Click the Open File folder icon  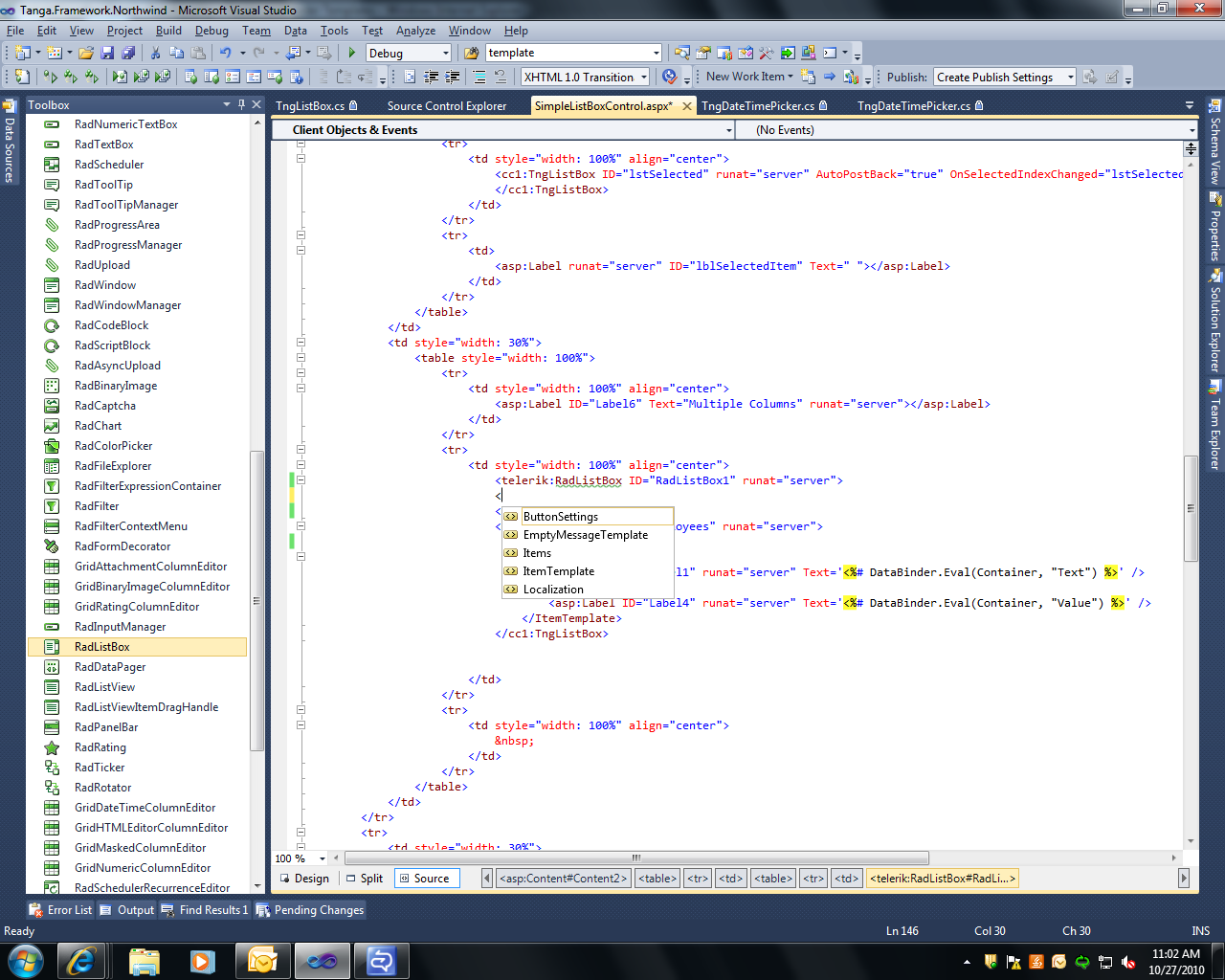[86, 54]
